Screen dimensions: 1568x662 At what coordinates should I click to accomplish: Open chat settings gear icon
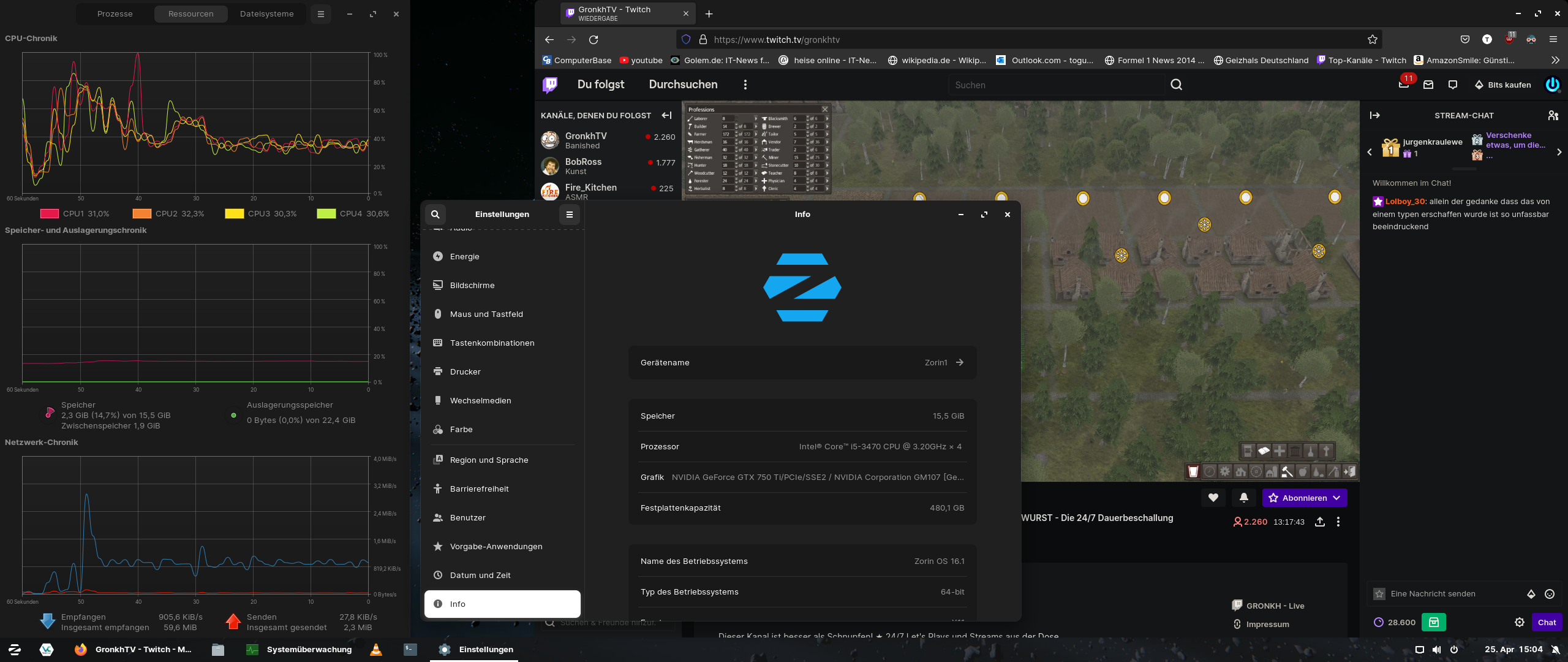click(x=1520, y=622)
